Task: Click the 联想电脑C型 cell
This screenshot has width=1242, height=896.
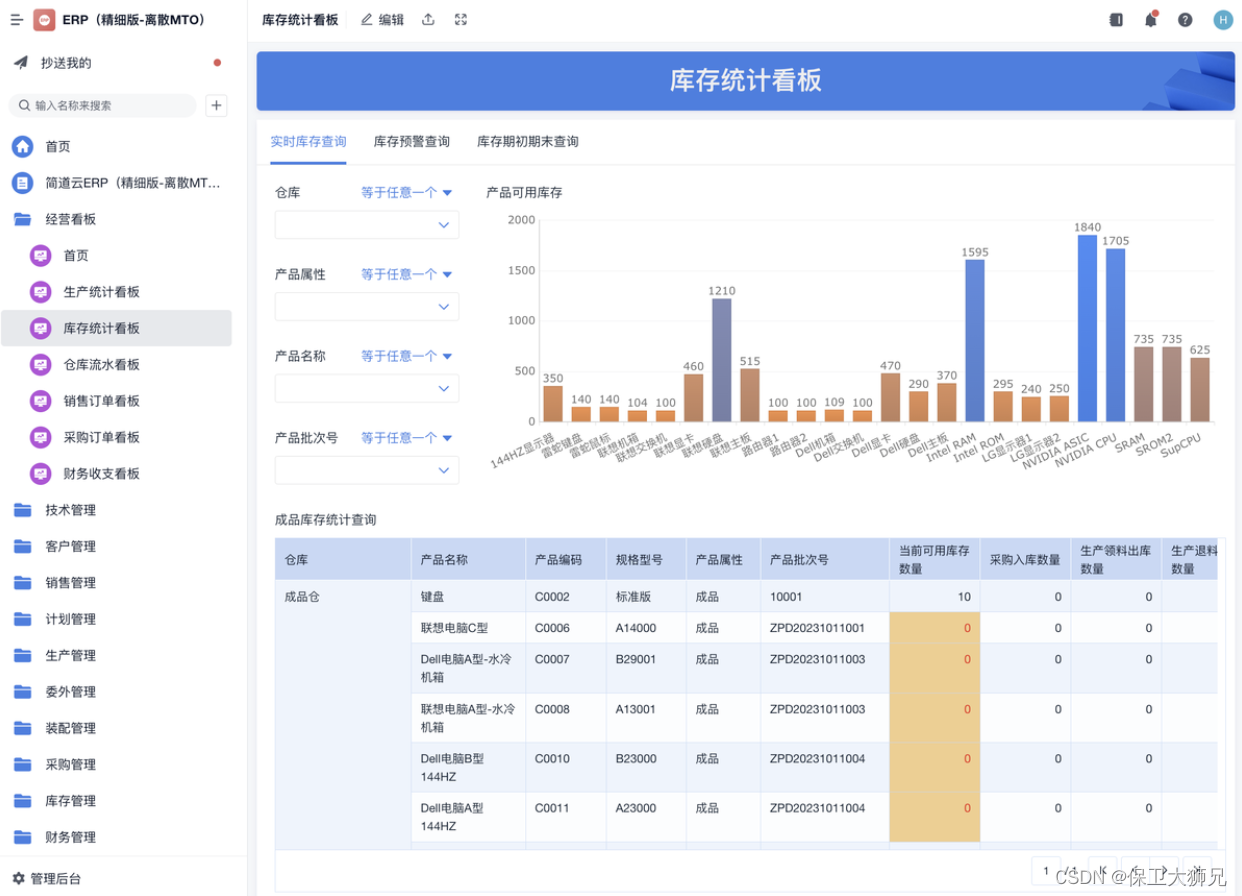Action: 468,628
